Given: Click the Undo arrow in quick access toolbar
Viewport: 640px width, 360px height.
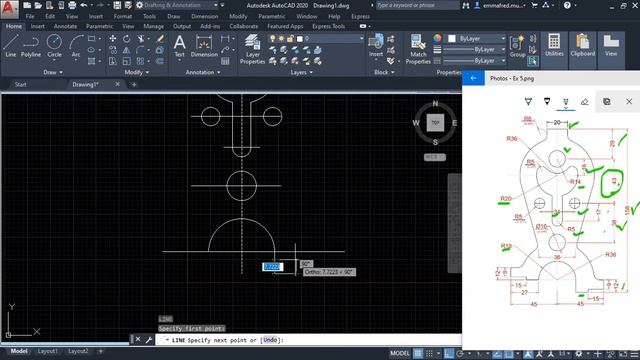Looking at the screenshot, I should (84, 5).
